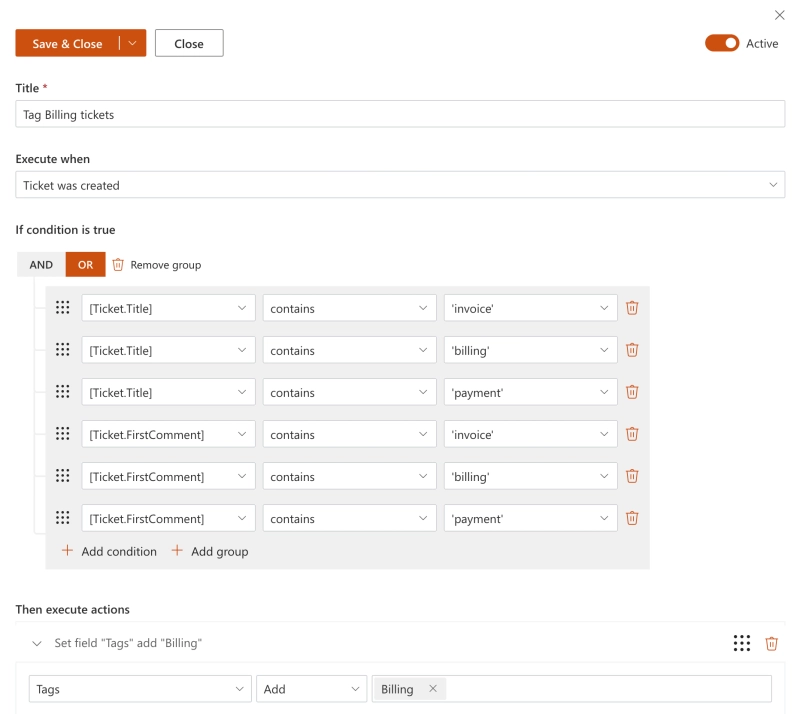Click Add group text

pyautogui.click(x=219, y=551)
